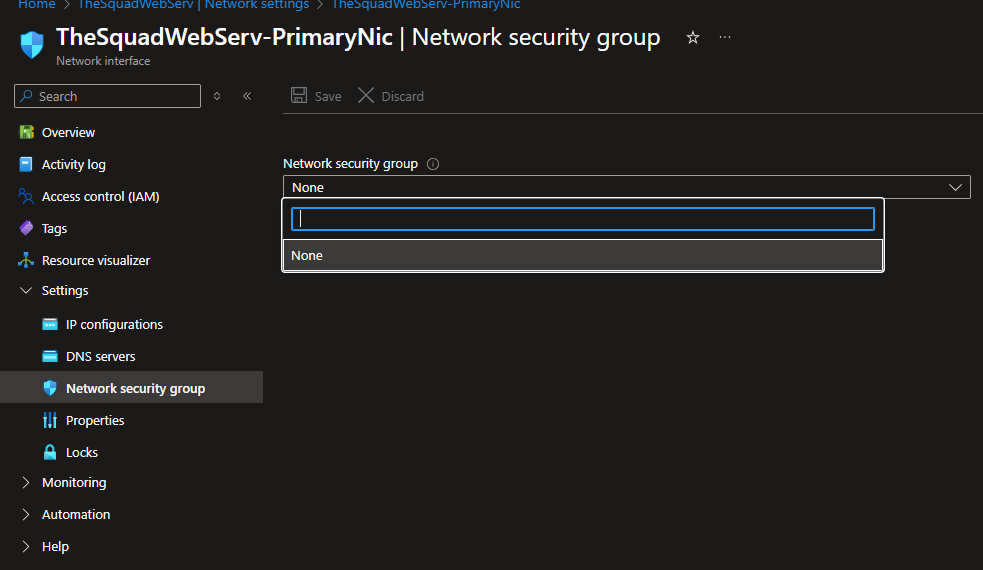Open the Overview page
This screenshot has height=570, width=983.
pyautogui.click(x=68, y=132)
